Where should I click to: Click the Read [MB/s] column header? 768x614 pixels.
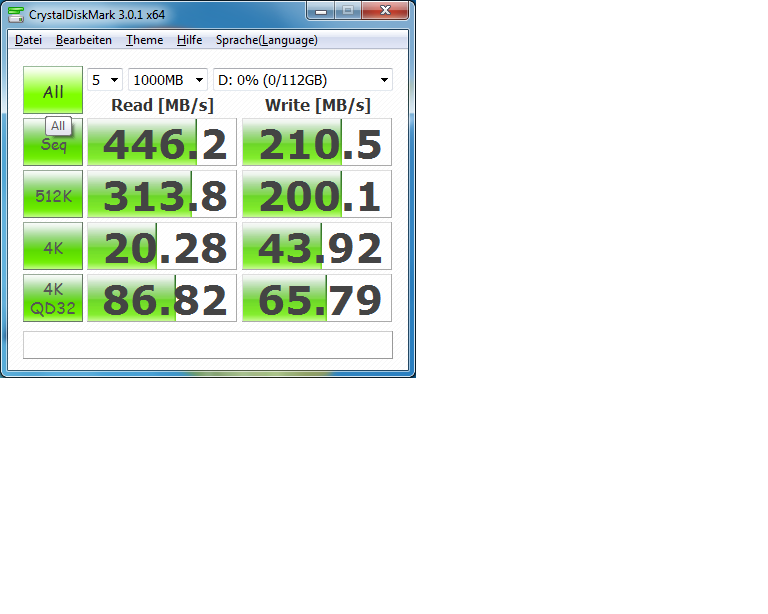pyautogui.click(x=162, y=105)
